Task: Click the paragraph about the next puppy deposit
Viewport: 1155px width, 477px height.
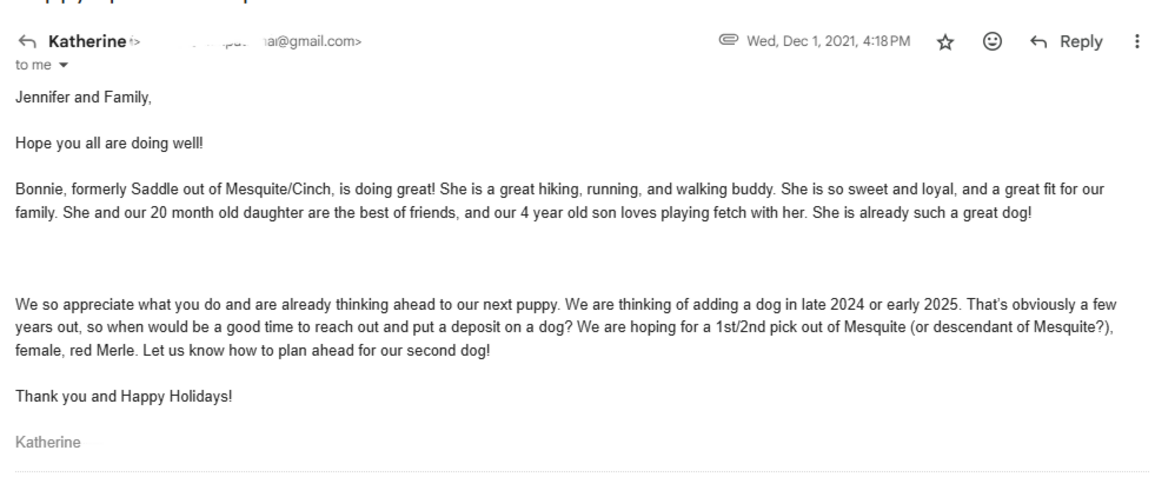Action: point(566,328)
